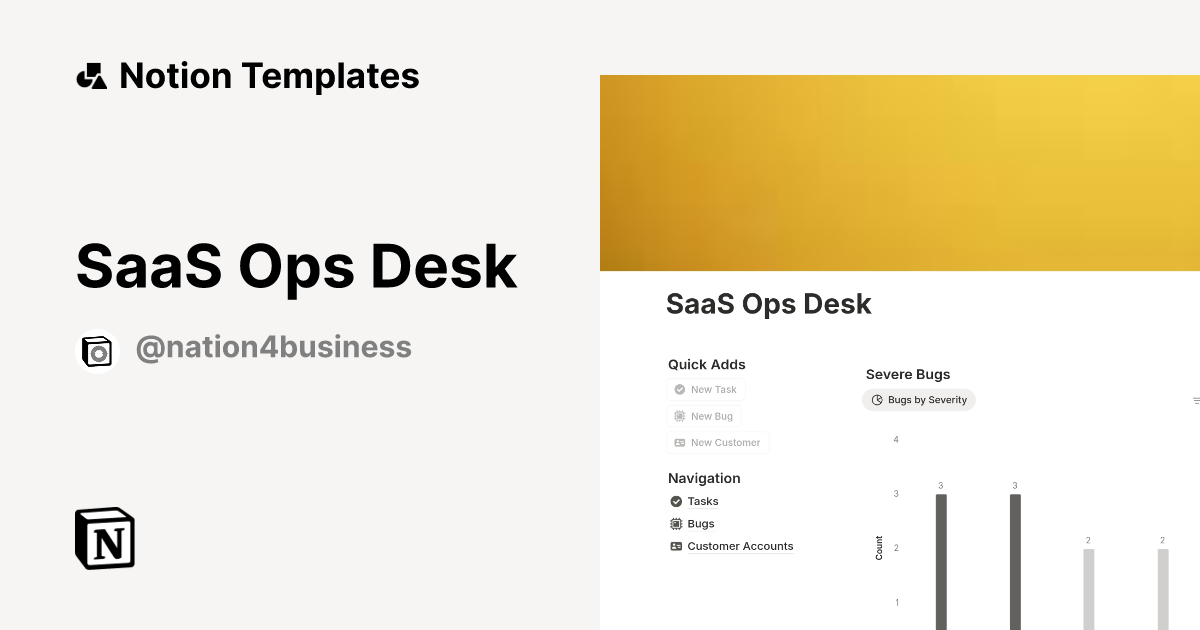Select the Tasks checkmark icon under Navigation
Viewport: 1200px width, 630px height.
[x=676, y=501]
